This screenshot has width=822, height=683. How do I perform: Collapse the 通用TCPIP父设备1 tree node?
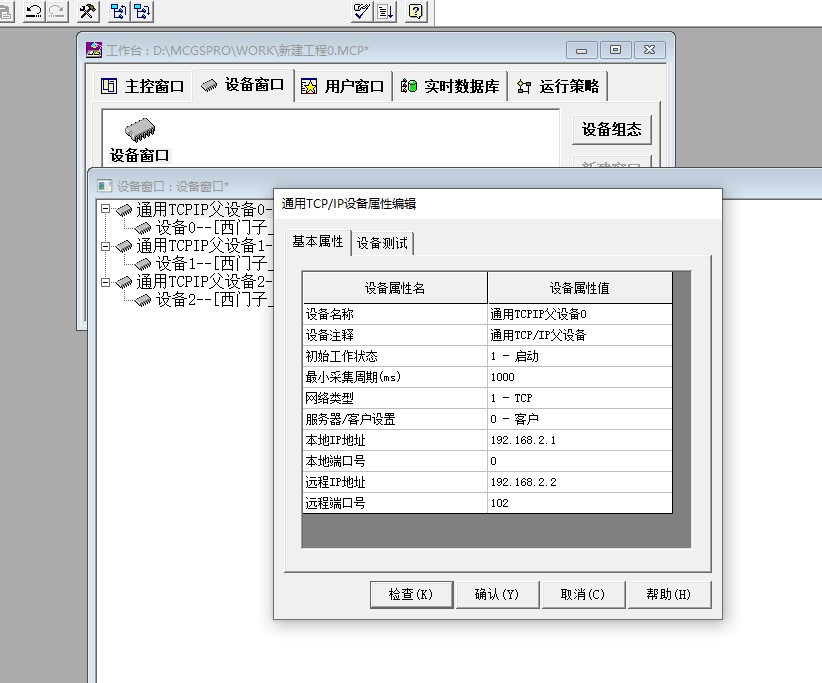[x=105, y=246]
